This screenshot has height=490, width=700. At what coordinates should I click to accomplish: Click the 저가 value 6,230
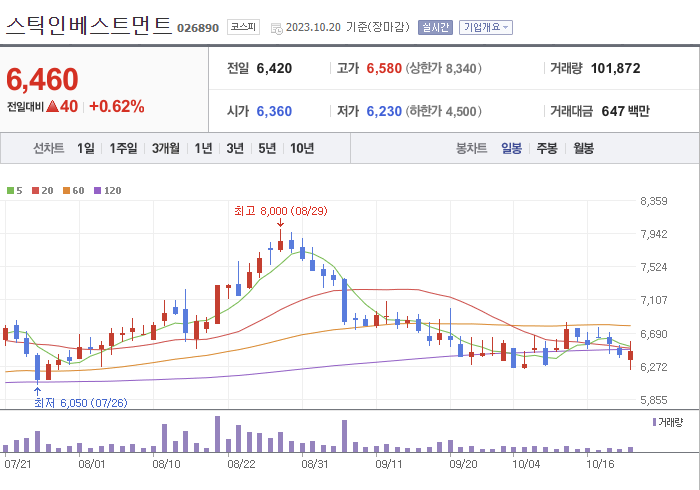(x=384, y=111)
